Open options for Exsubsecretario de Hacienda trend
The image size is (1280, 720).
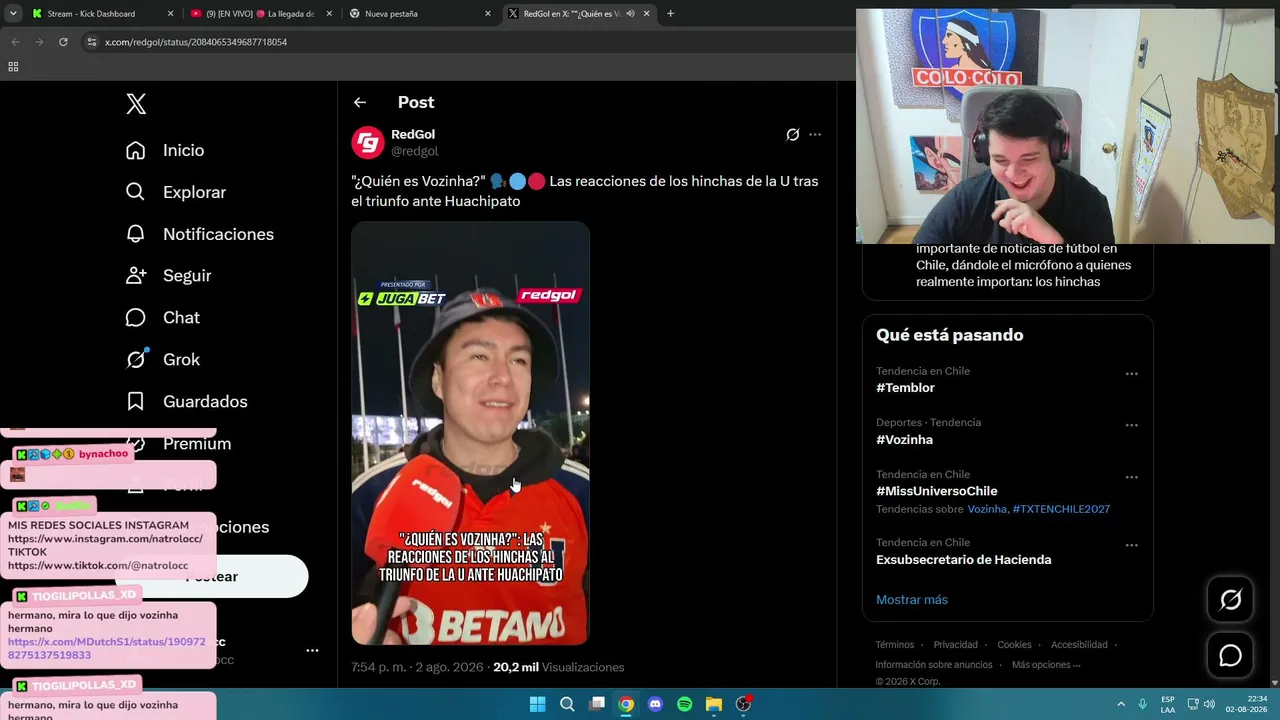click(x=1132, y=546)
